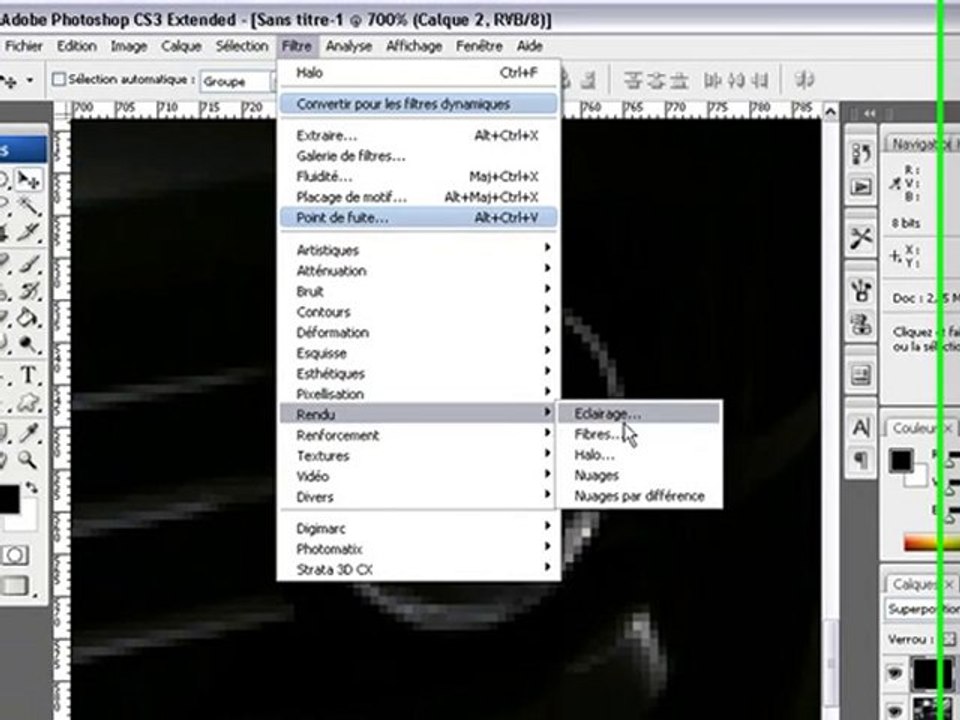Open the Paragraph panel dock icon
This screenshot has height=720, width=960.
click(x=861, y=459)
